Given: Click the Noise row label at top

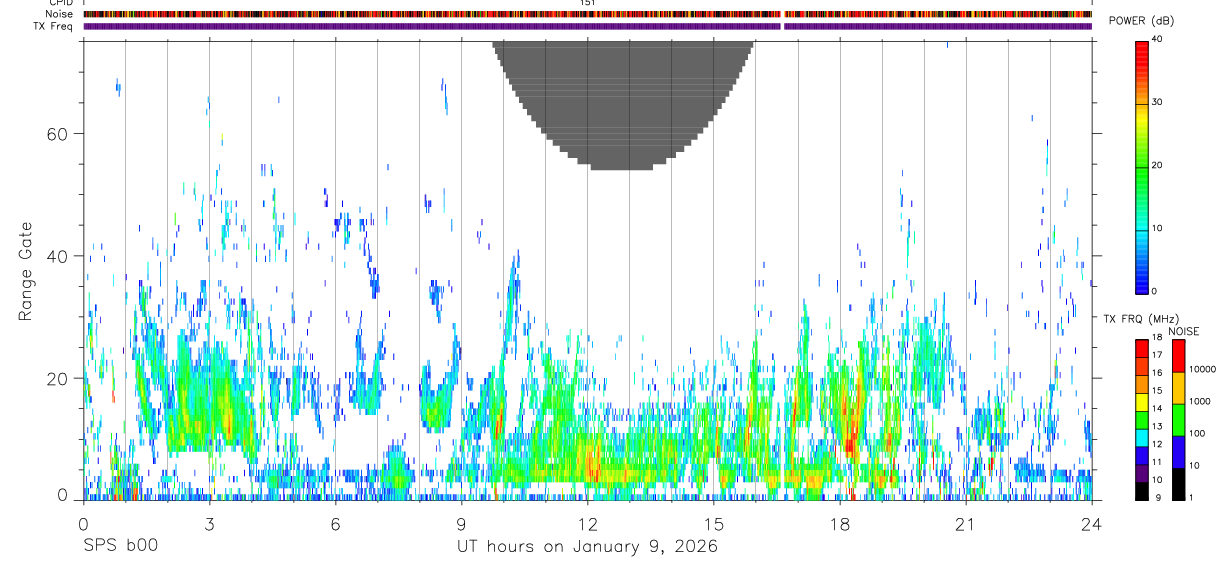Looking at the screenshot, I should (x=59, y=14).
